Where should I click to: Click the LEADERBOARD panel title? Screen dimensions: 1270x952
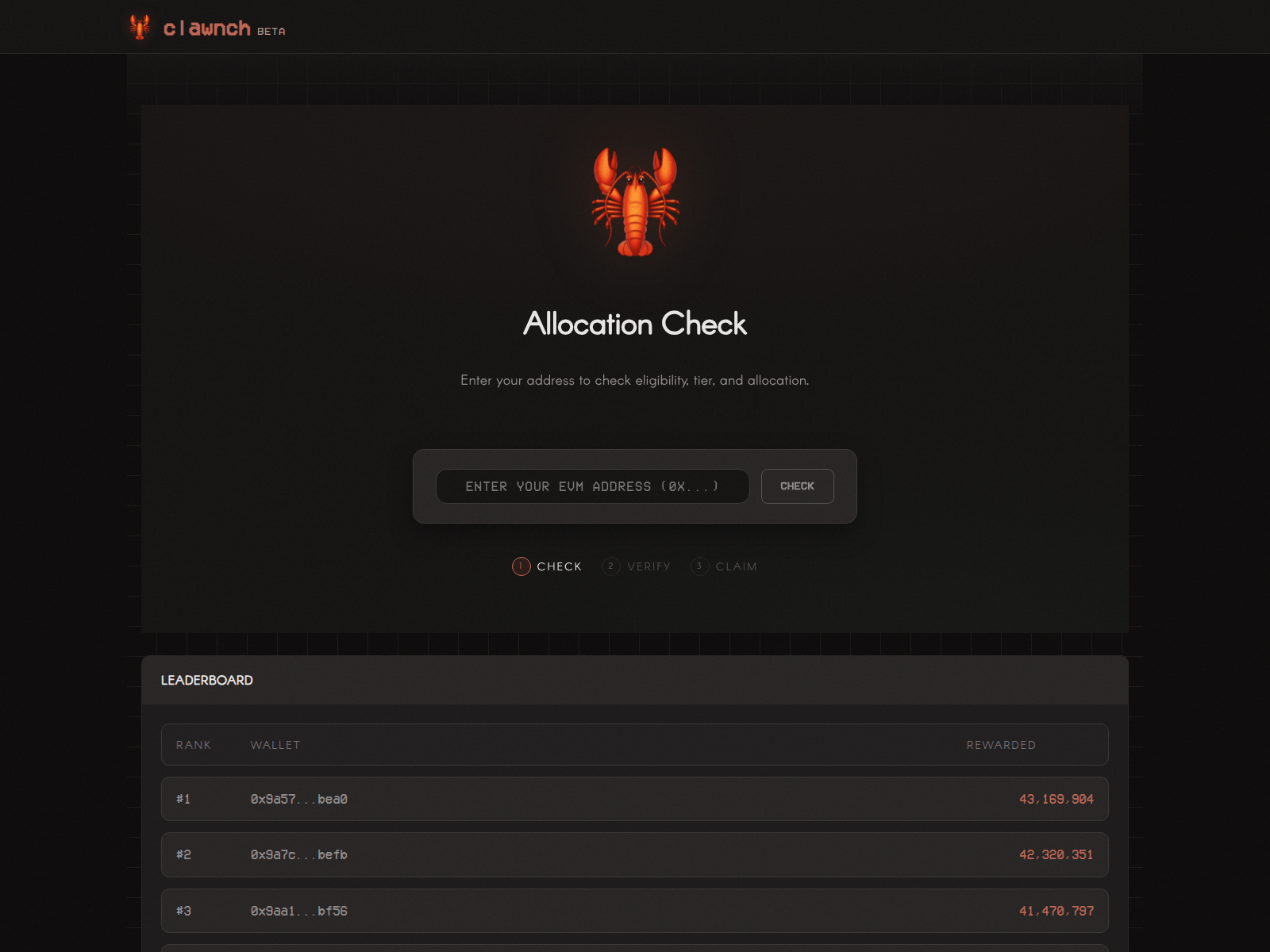tap(207, 681)
